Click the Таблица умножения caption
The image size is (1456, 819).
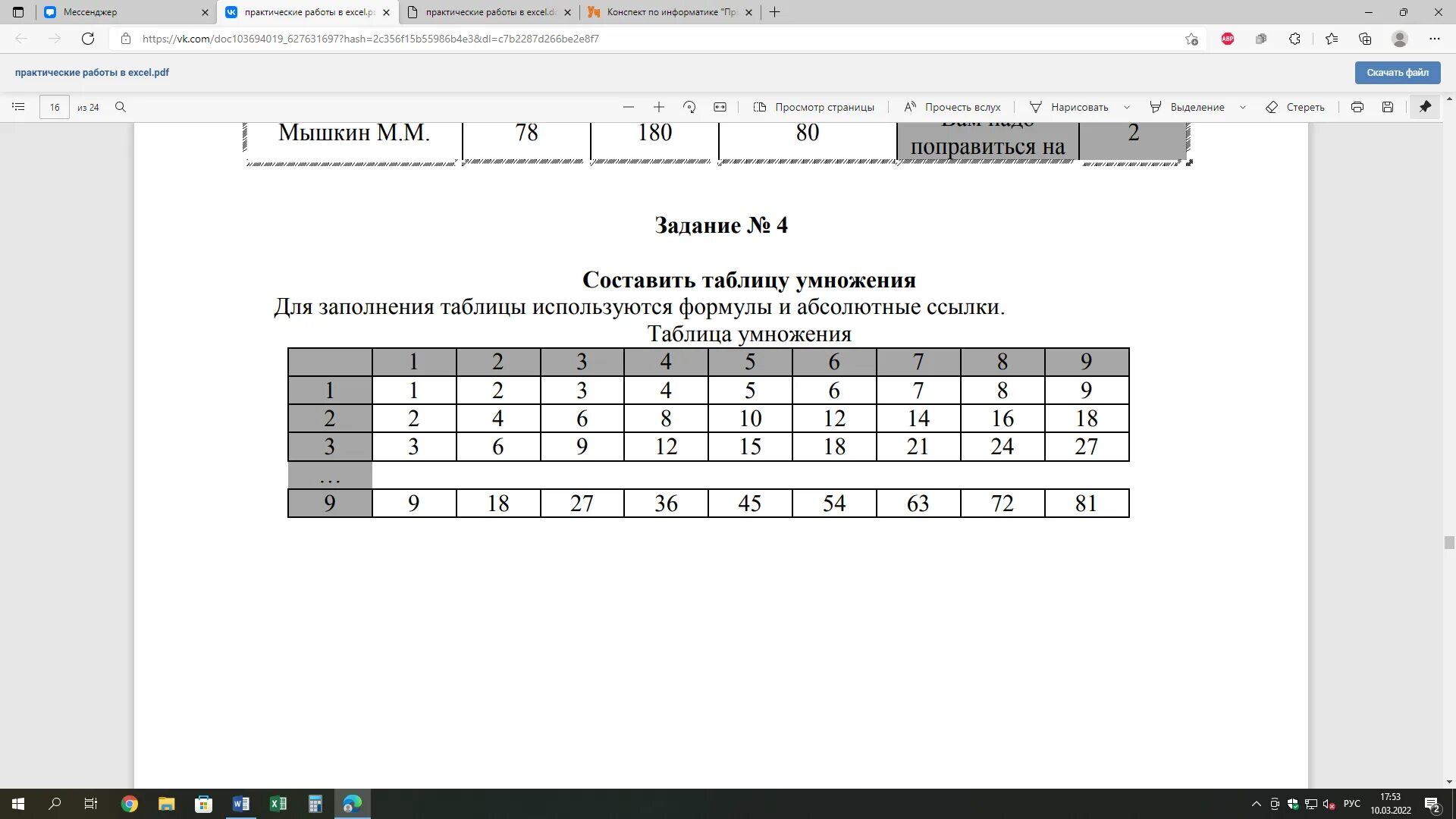749,334
